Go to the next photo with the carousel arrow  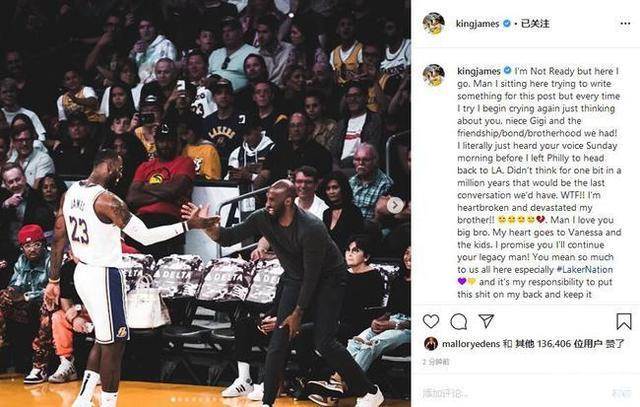395,205
